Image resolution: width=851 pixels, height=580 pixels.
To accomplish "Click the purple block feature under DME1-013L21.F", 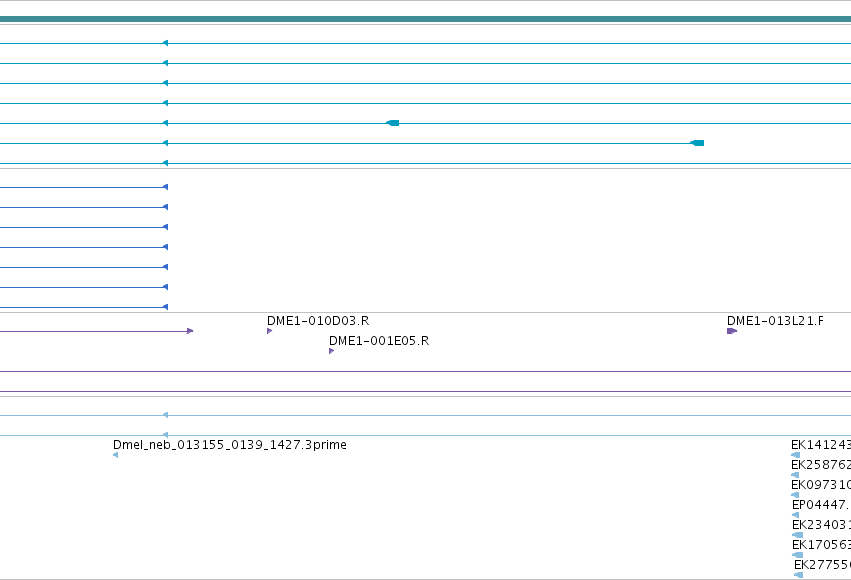I will (732, 331).
